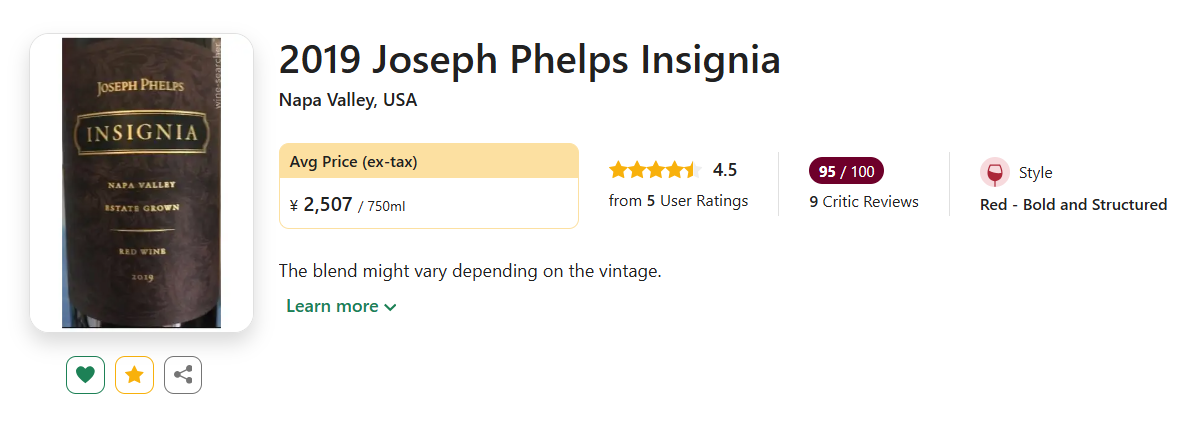This screenshot has height=436, width=1201.
Task: Click the Napa Valley, USA region text
Action: (348, 100)
